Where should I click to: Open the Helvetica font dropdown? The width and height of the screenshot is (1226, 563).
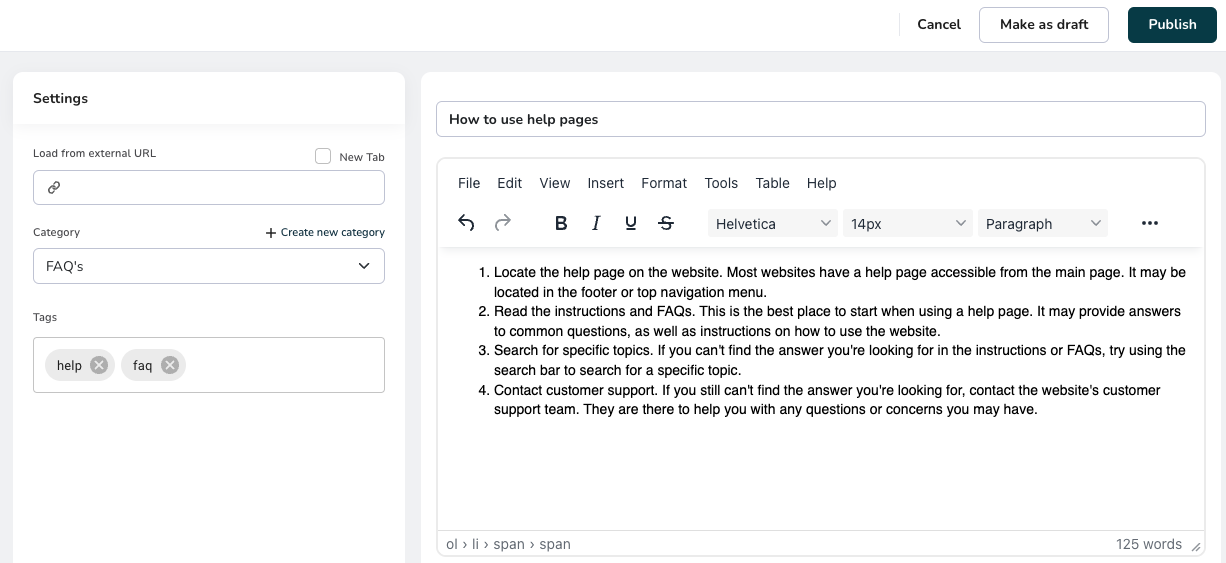(773, 223)
